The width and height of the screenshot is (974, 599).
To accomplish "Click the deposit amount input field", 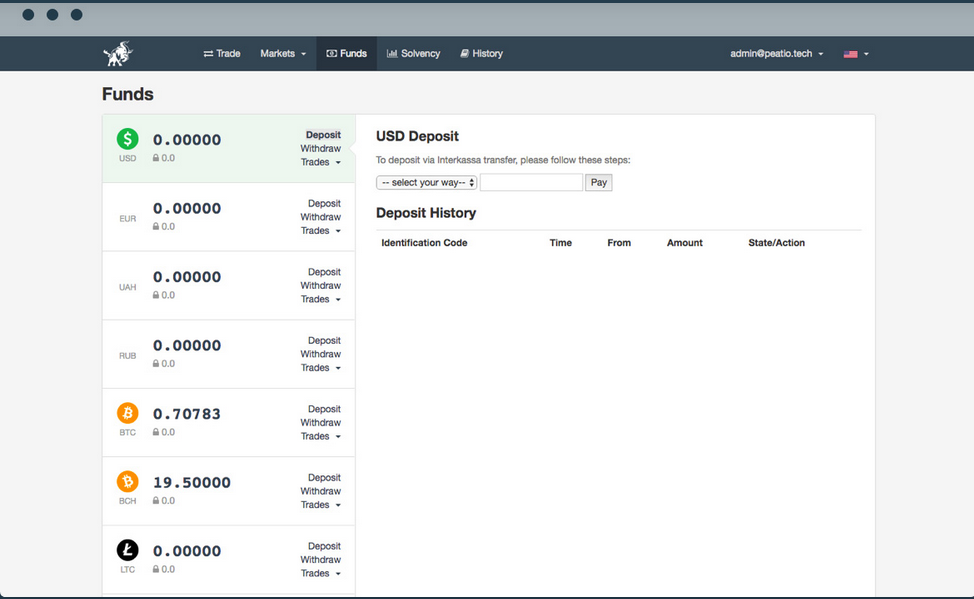I will 531,182.
